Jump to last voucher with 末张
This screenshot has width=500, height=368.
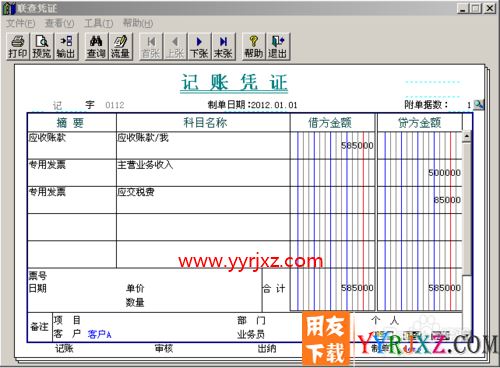pyautogui.click(x=223, y=46)
